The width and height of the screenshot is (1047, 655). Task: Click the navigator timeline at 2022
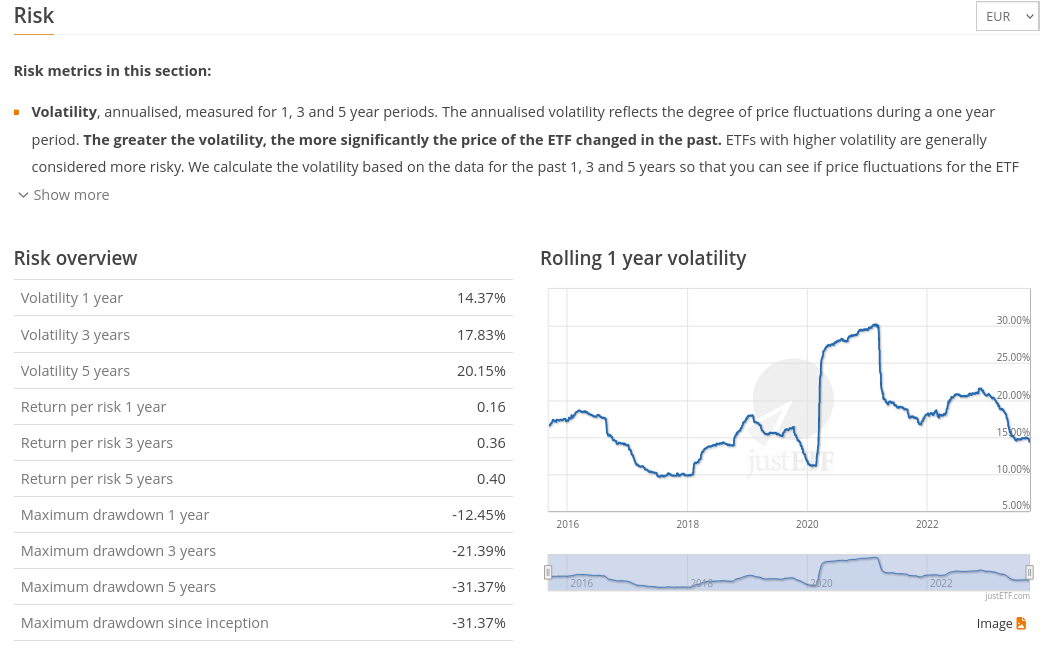(x=941, y=582)
